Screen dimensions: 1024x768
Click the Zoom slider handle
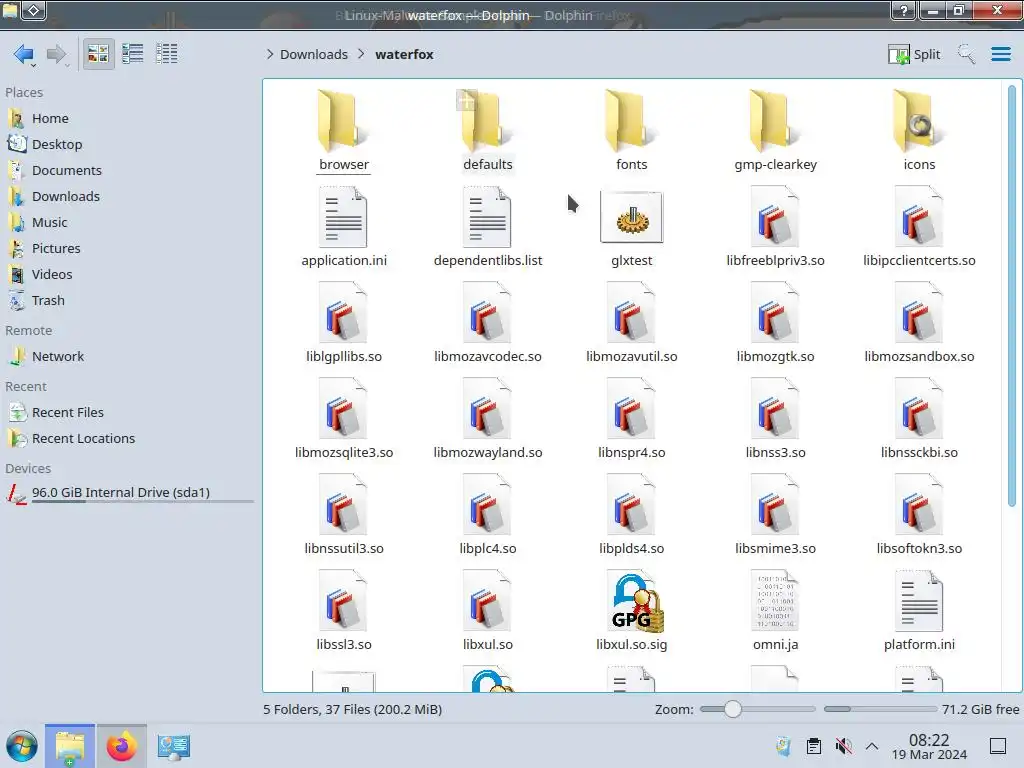click(x=733, y=709)
